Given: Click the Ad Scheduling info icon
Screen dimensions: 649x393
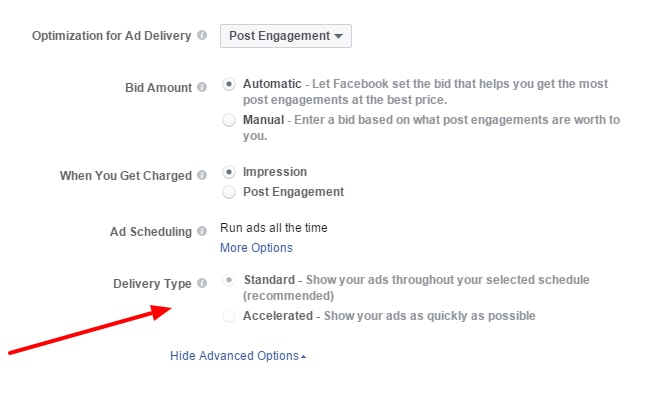Looking at the screenshot, I should [202, 231].
